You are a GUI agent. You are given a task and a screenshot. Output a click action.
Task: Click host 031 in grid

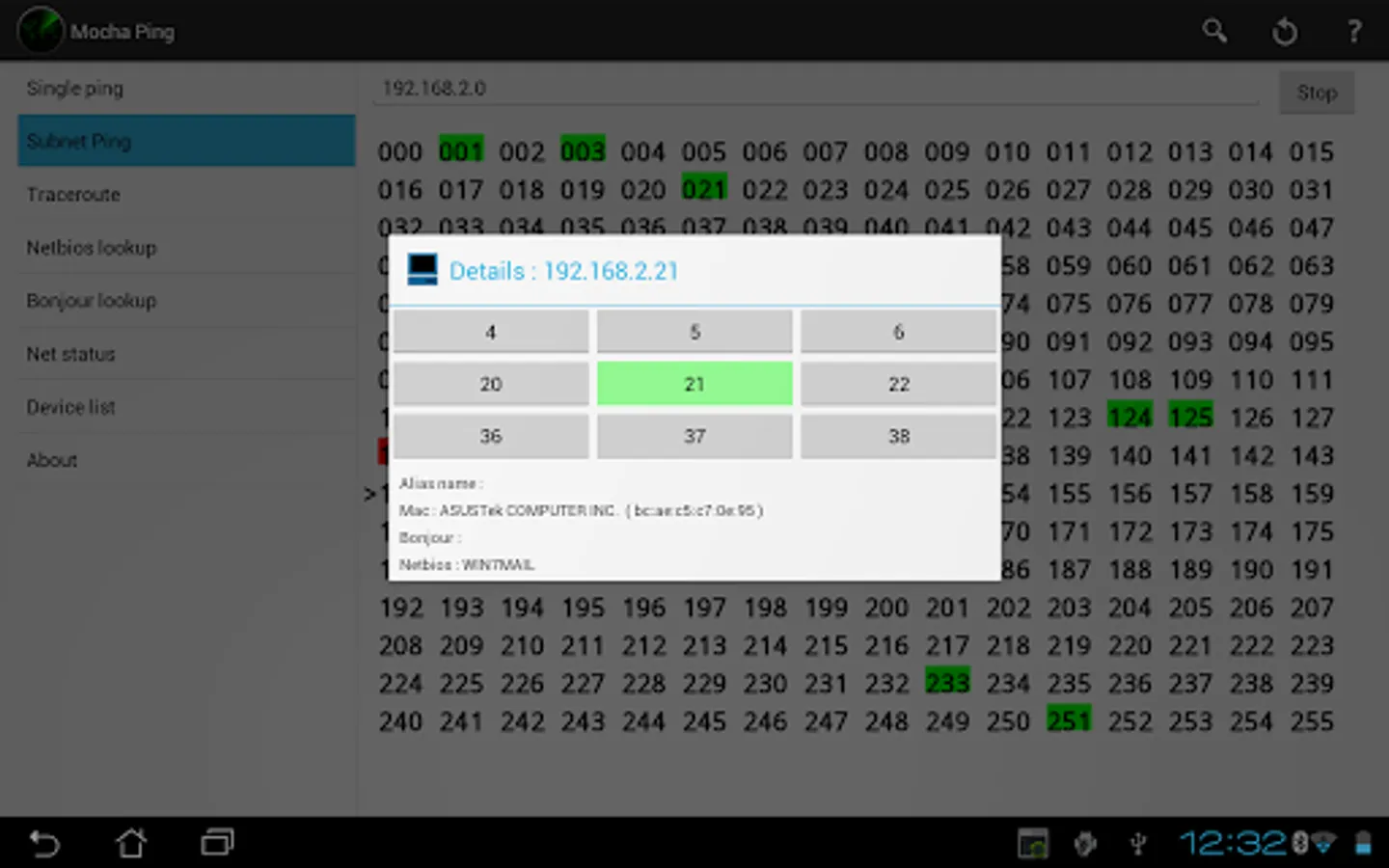click(1312, 190)
